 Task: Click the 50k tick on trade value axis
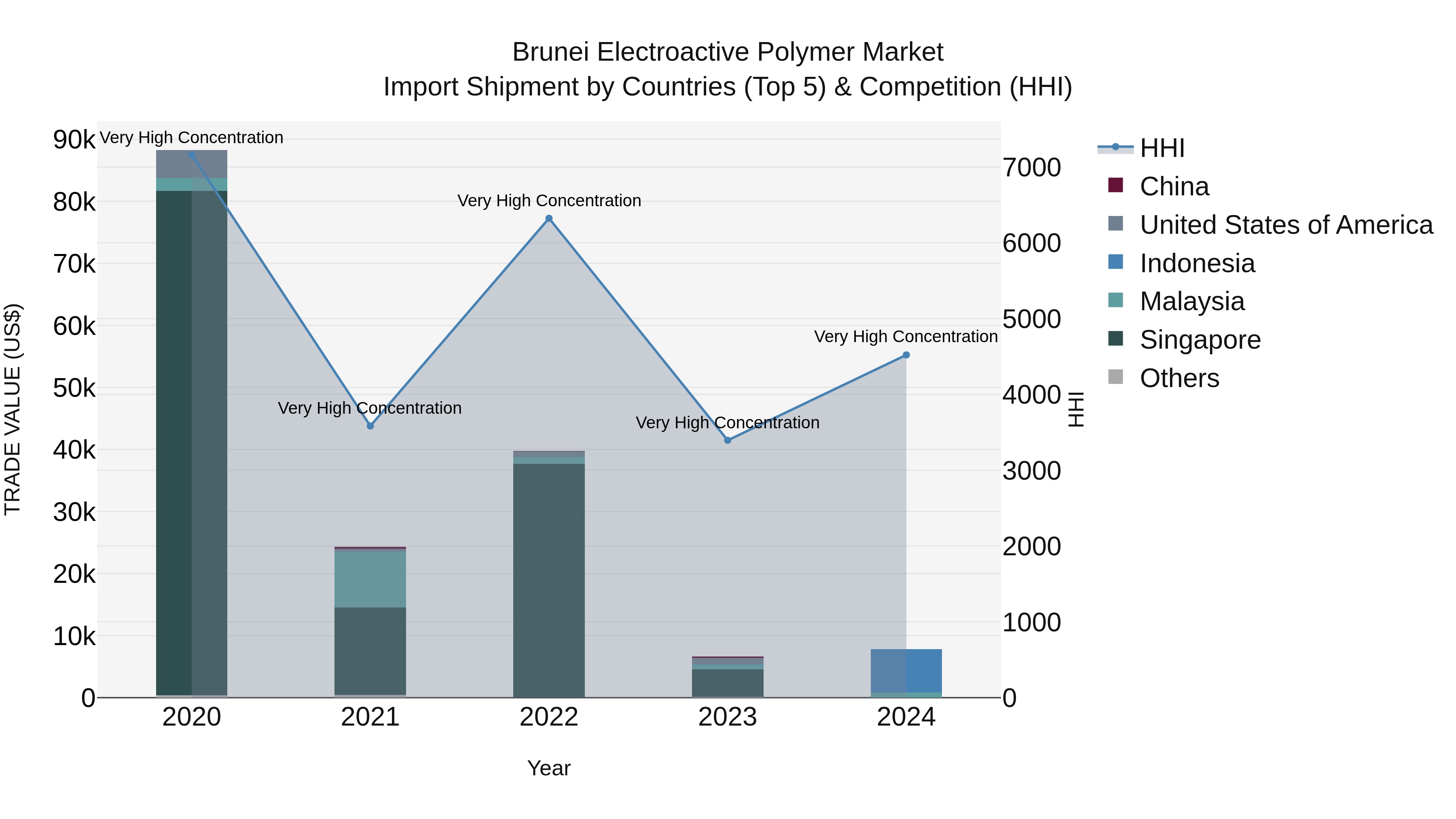74,388
